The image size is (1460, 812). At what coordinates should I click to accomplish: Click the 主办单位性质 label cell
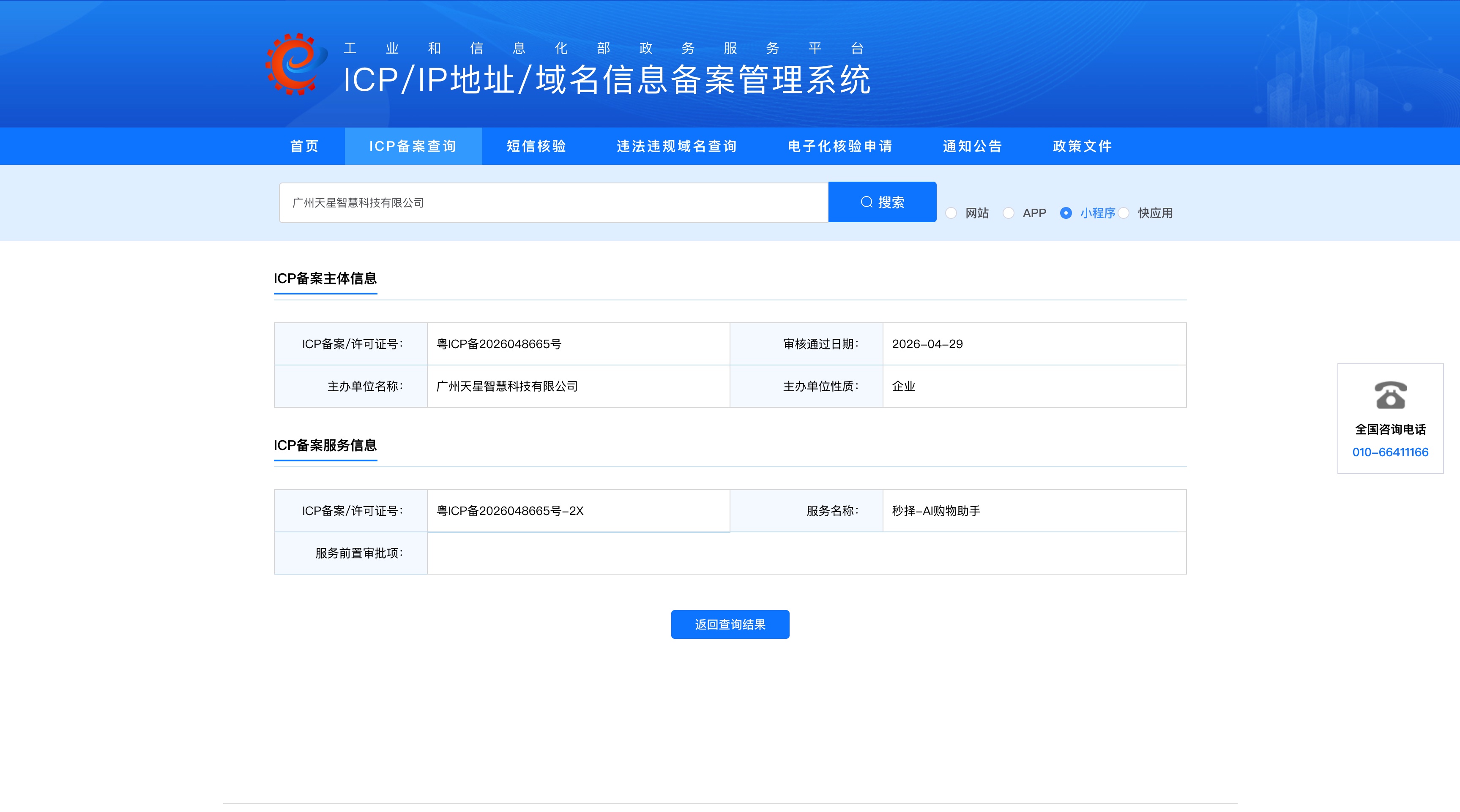(807, 387)
